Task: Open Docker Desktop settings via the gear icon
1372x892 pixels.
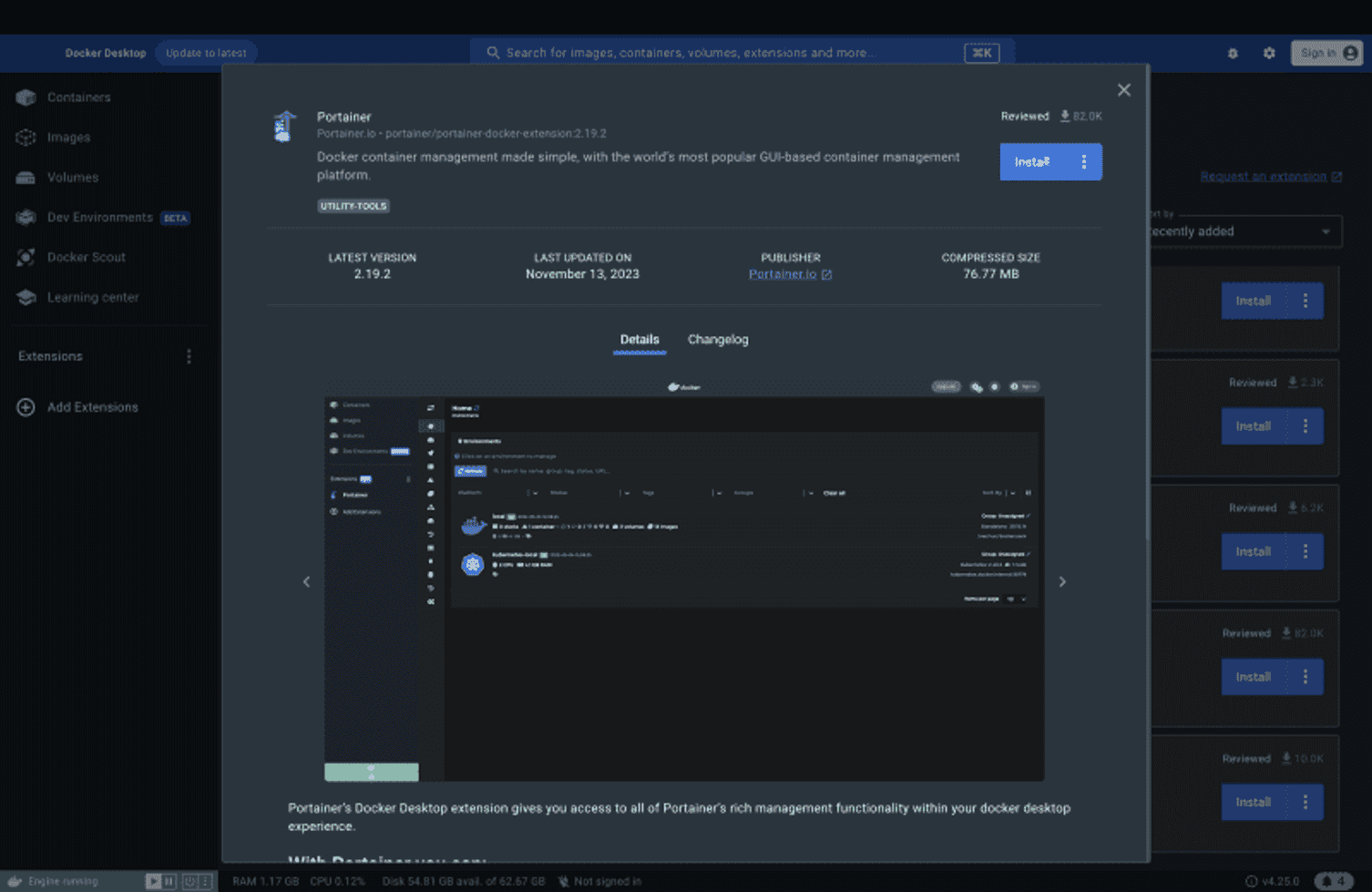Action: [x=1268, y=53]
